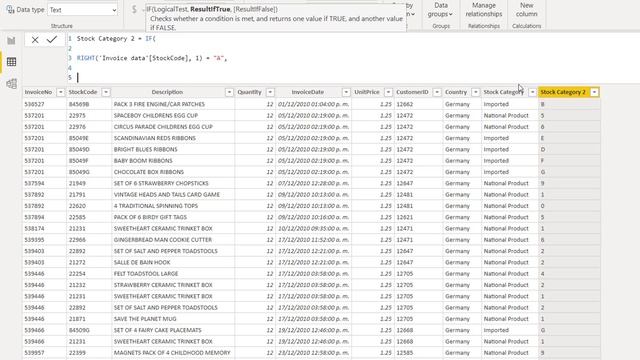Select the Quantity column header

coord(249,92)
